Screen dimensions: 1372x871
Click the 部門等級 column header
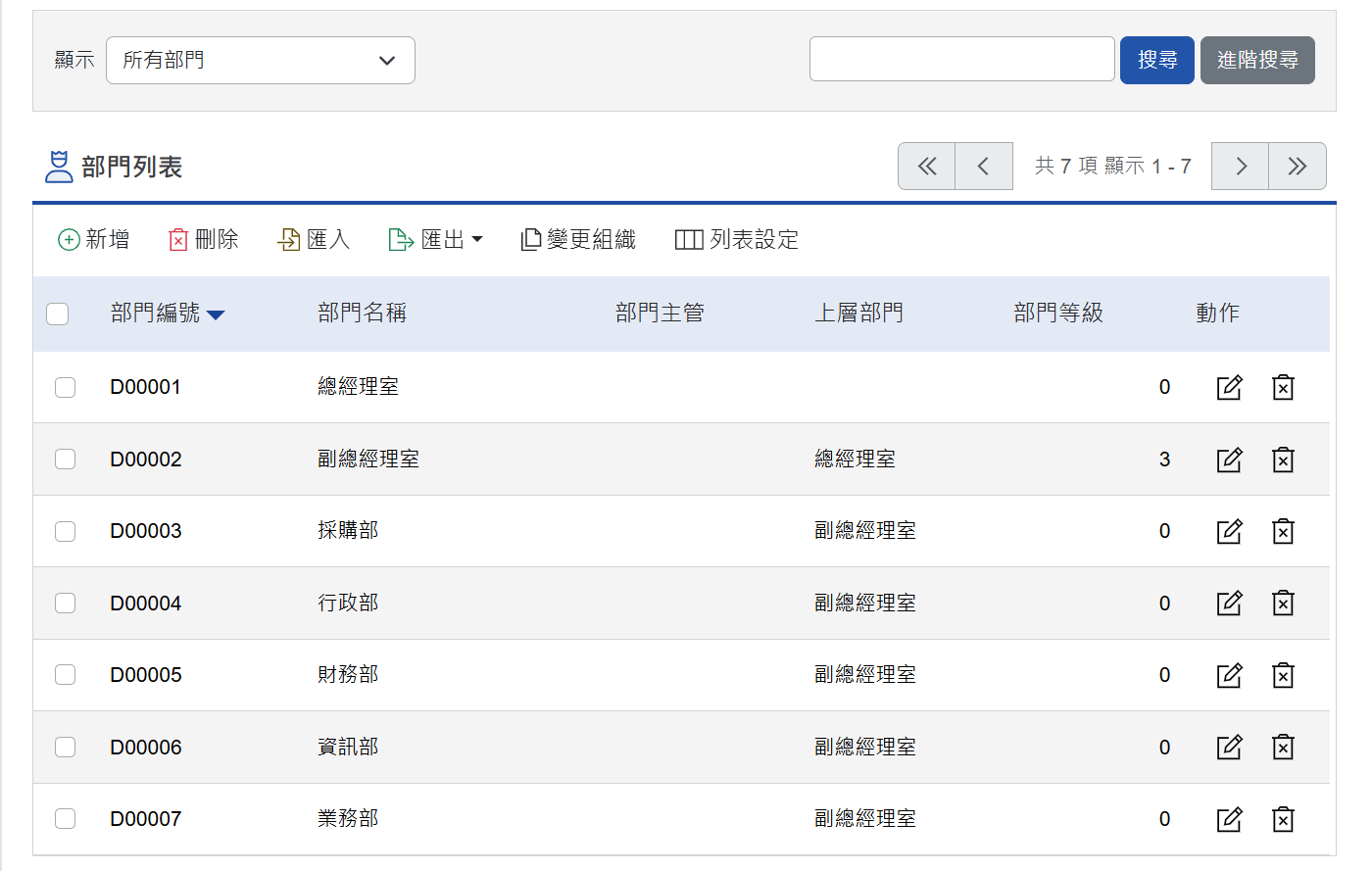(1058, 313)
